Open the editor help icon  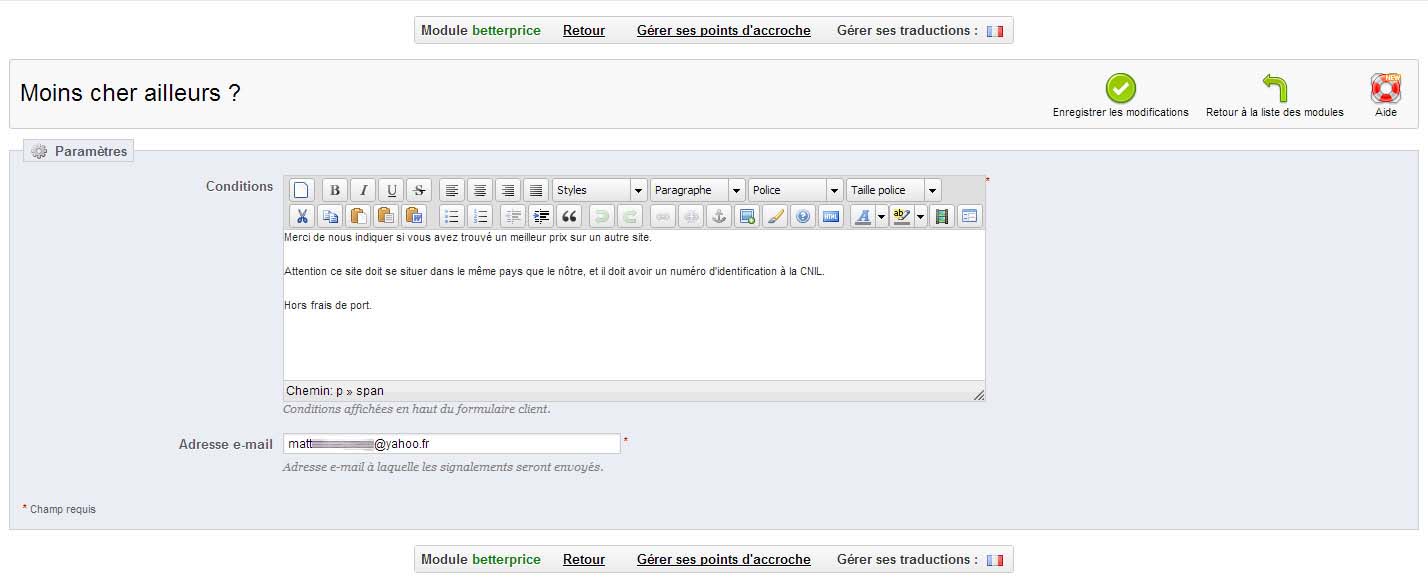[x=803, y=216]
